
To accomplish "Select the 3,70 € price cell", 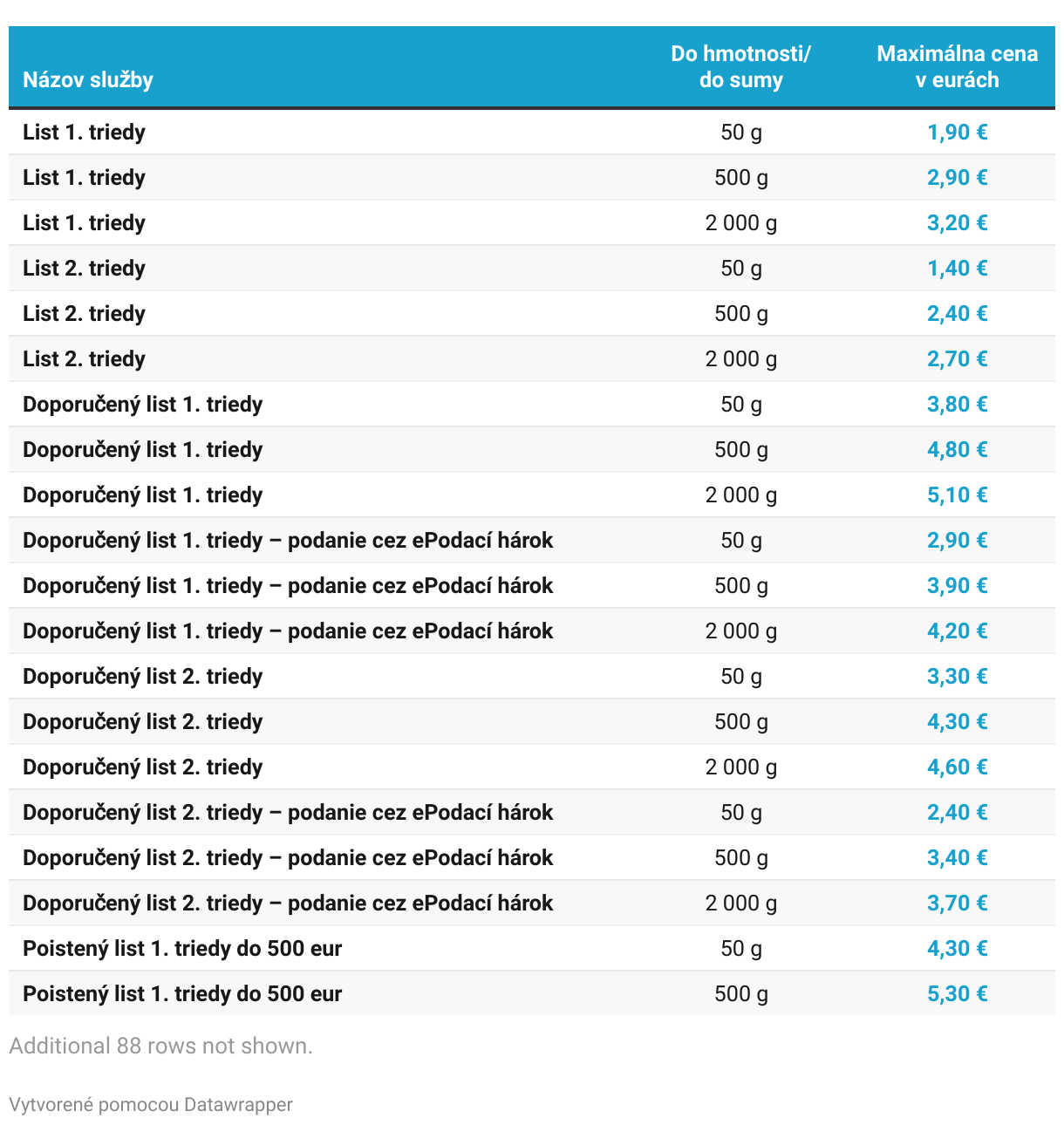I will [957, 903].
